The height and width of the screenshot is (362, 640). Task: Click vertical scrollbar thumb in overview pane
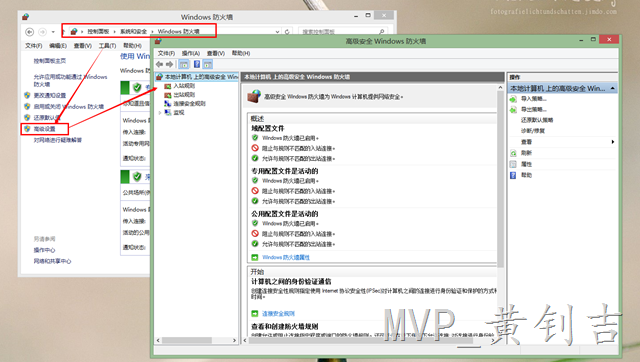(500, 178)
